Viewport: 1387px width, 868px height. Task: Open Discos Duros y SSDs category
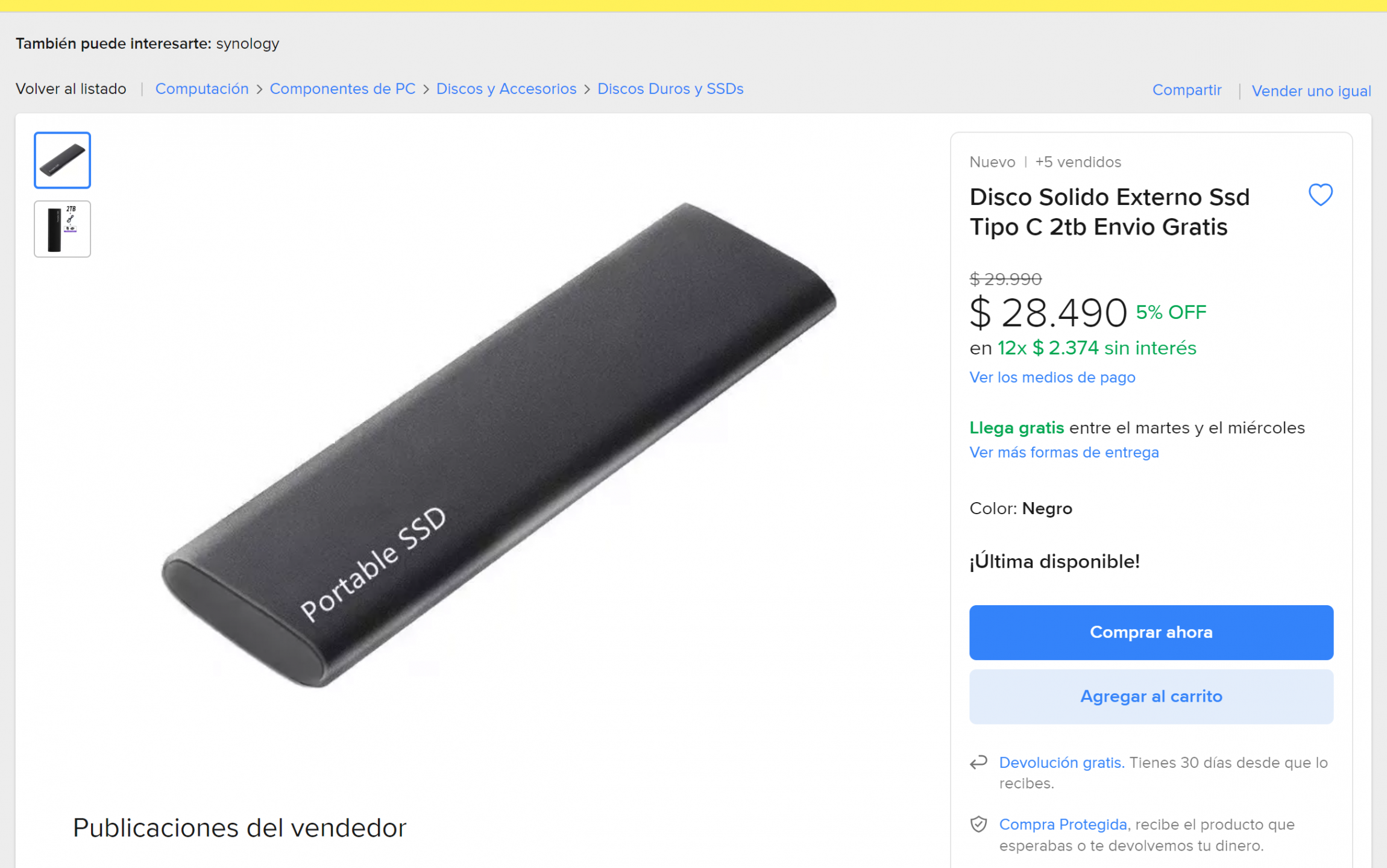click(670, 89)
